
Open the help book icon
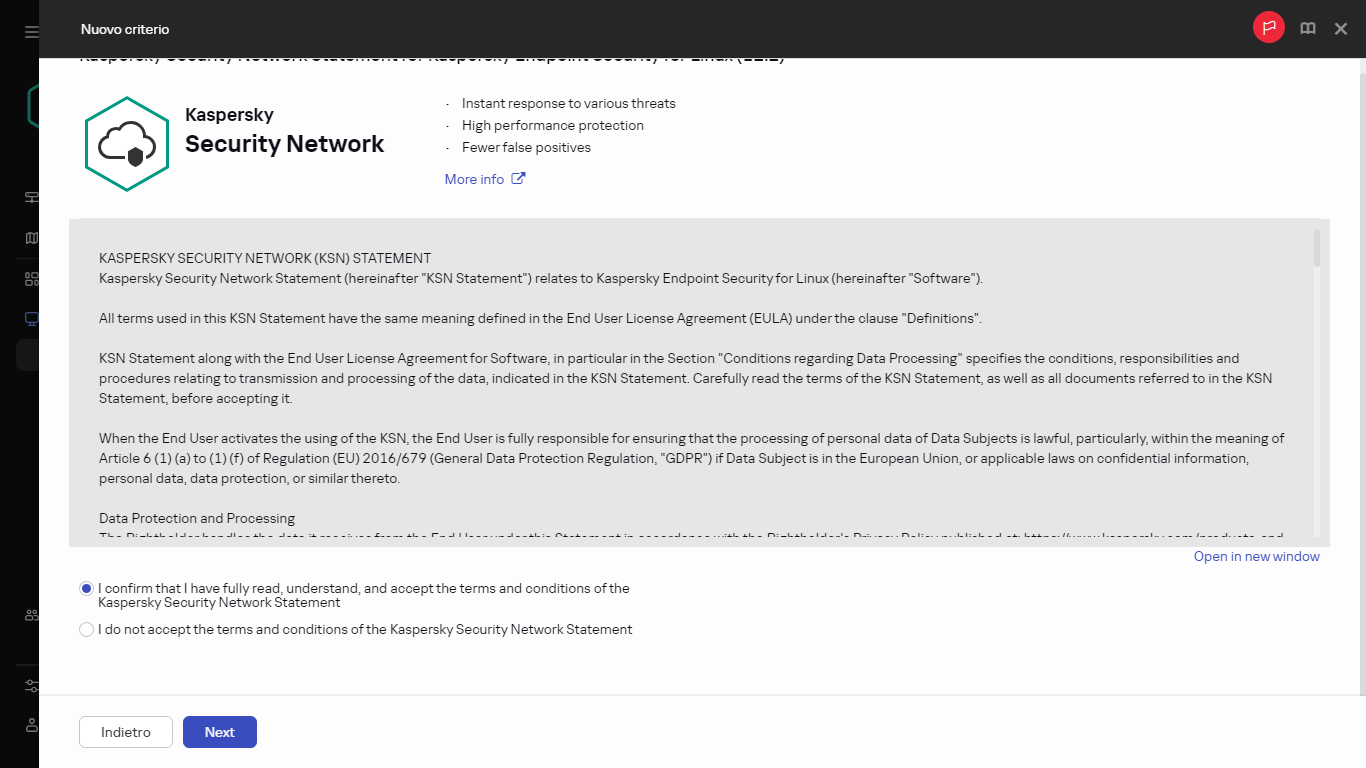point(1307,29)
